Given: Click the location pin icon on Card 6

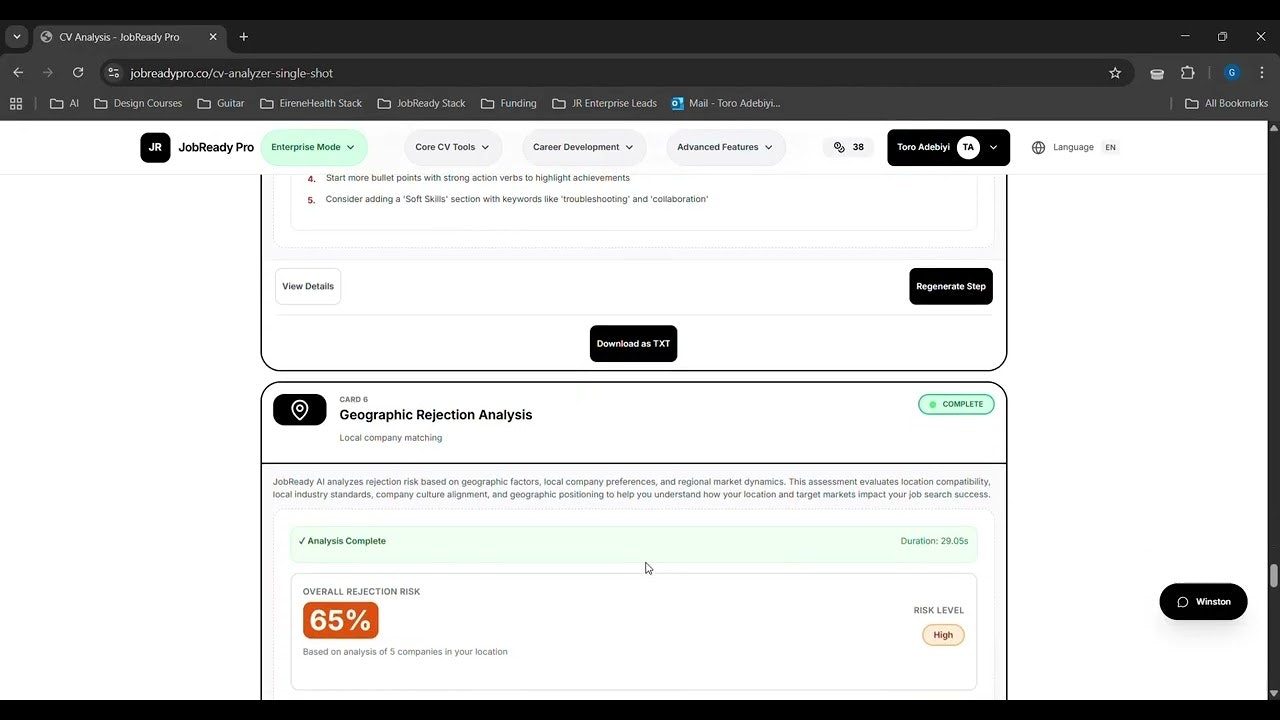Looking at the screenshot, I should pos(299,409).
